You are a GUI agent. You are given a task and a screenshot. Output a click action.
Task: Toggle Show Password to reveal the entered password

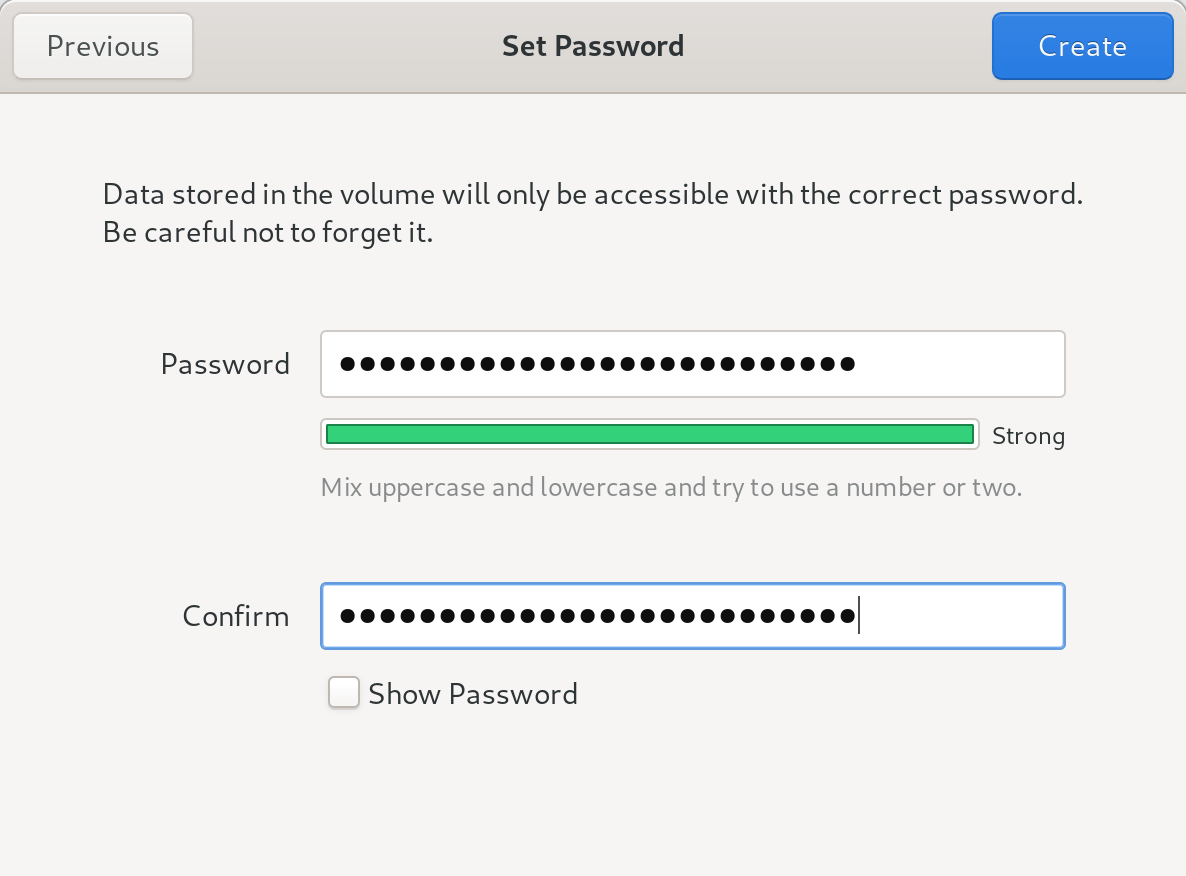(343, 692)
